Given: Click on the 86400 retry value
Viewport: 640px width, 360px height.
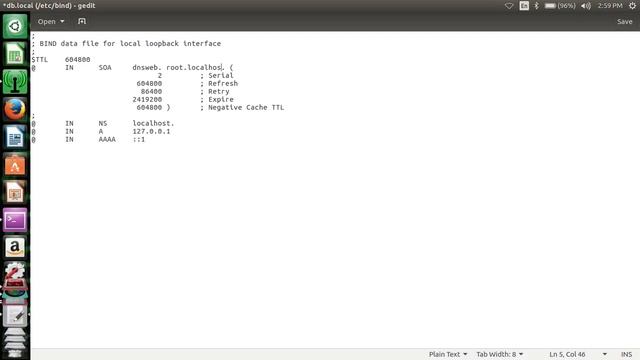Looking at the screenshot, I should click(x=151, y=91).
